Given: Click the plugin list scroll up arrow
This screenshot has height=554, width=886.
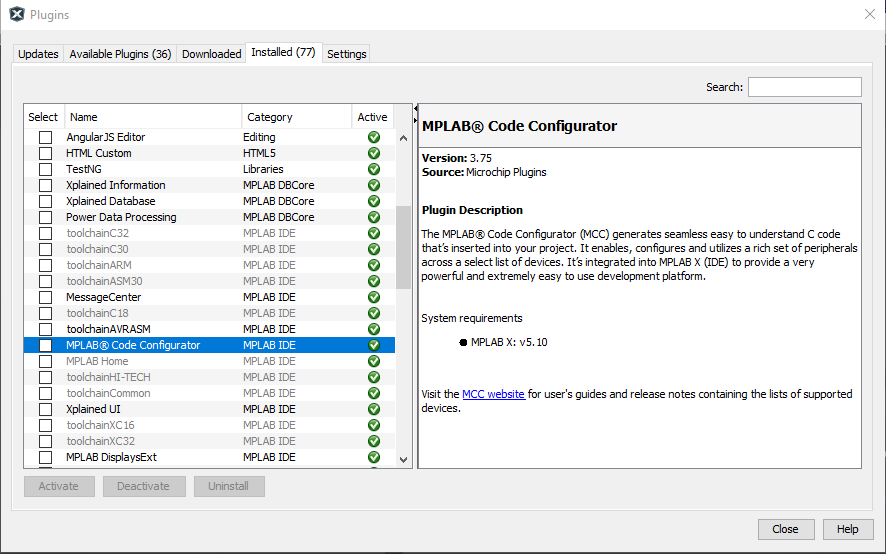Looking at the screenshot, I should [x=404, y=138].
